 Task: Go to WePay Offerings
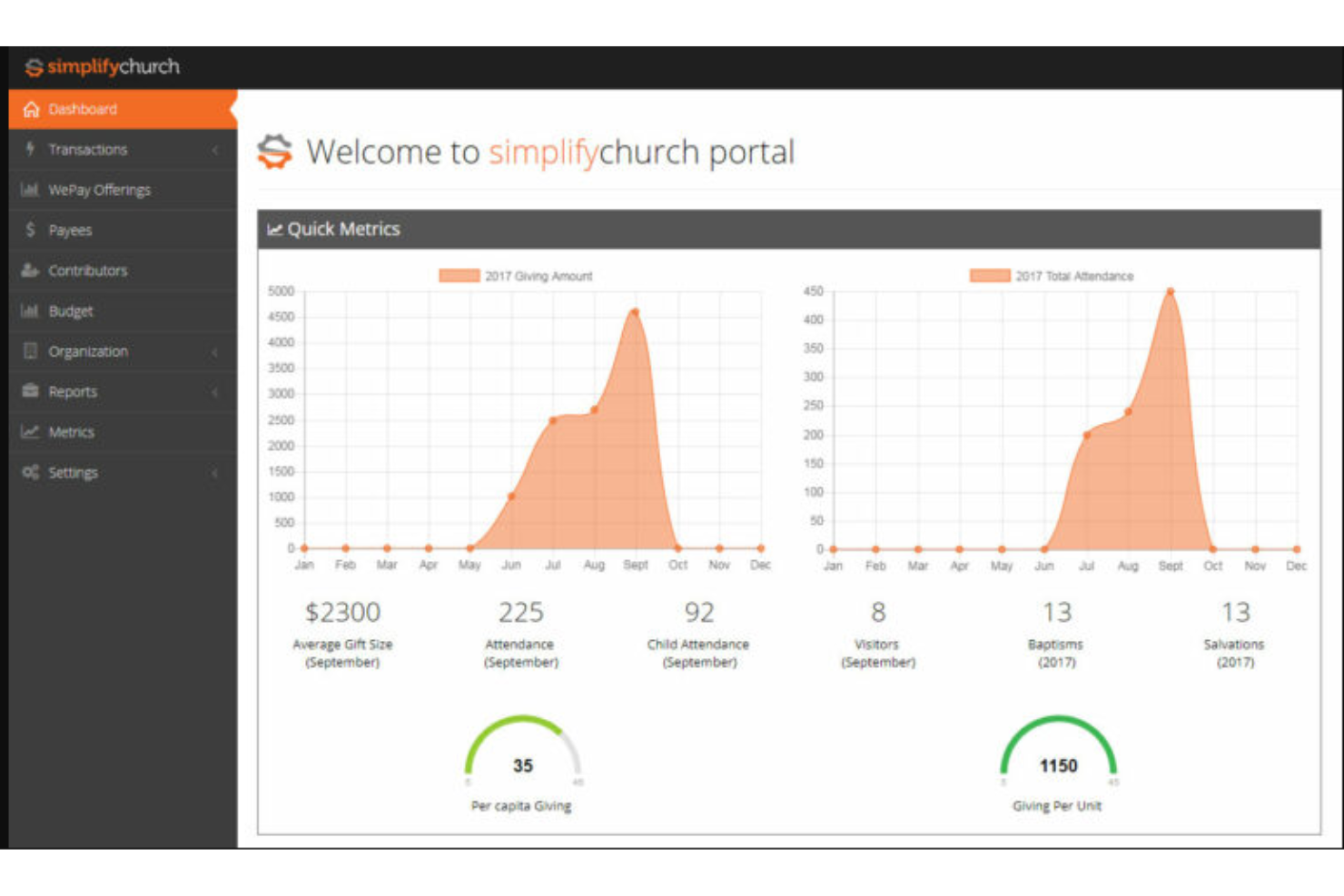[x=123, y=190]
